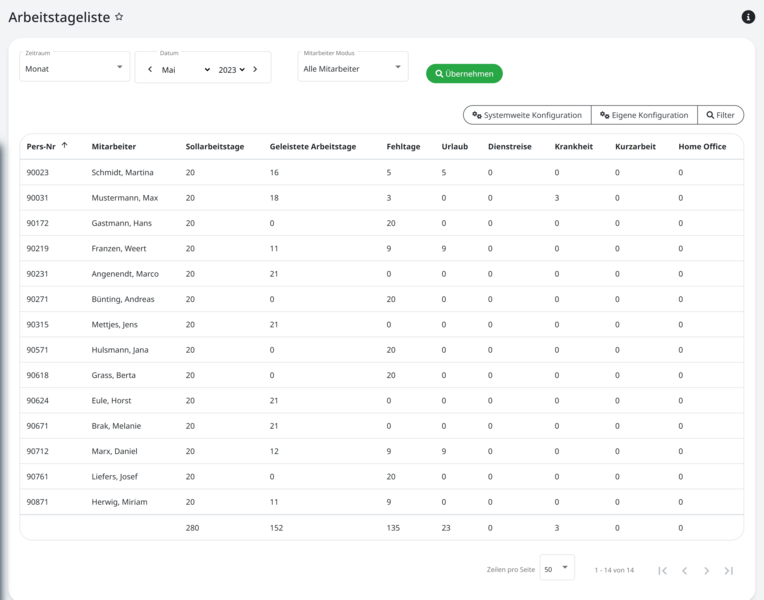The height and width of the screenshot is (600, 764).
Task: Sort by Geleistete Arbeitstage column header
Action: [x=312, y=147]
